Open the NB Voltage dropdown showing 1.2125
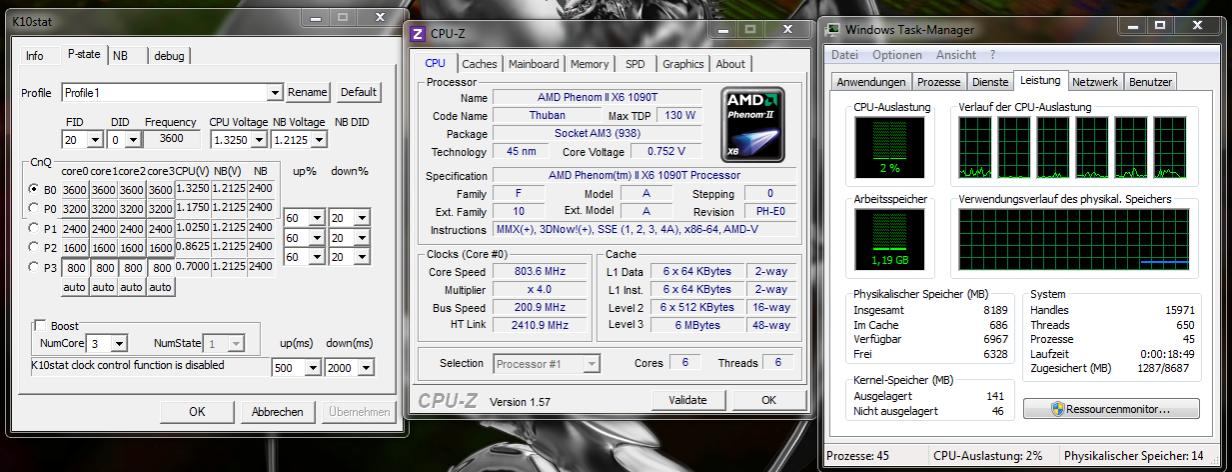The width and height of the screenshot is (1232, 472). coord(300,140)
